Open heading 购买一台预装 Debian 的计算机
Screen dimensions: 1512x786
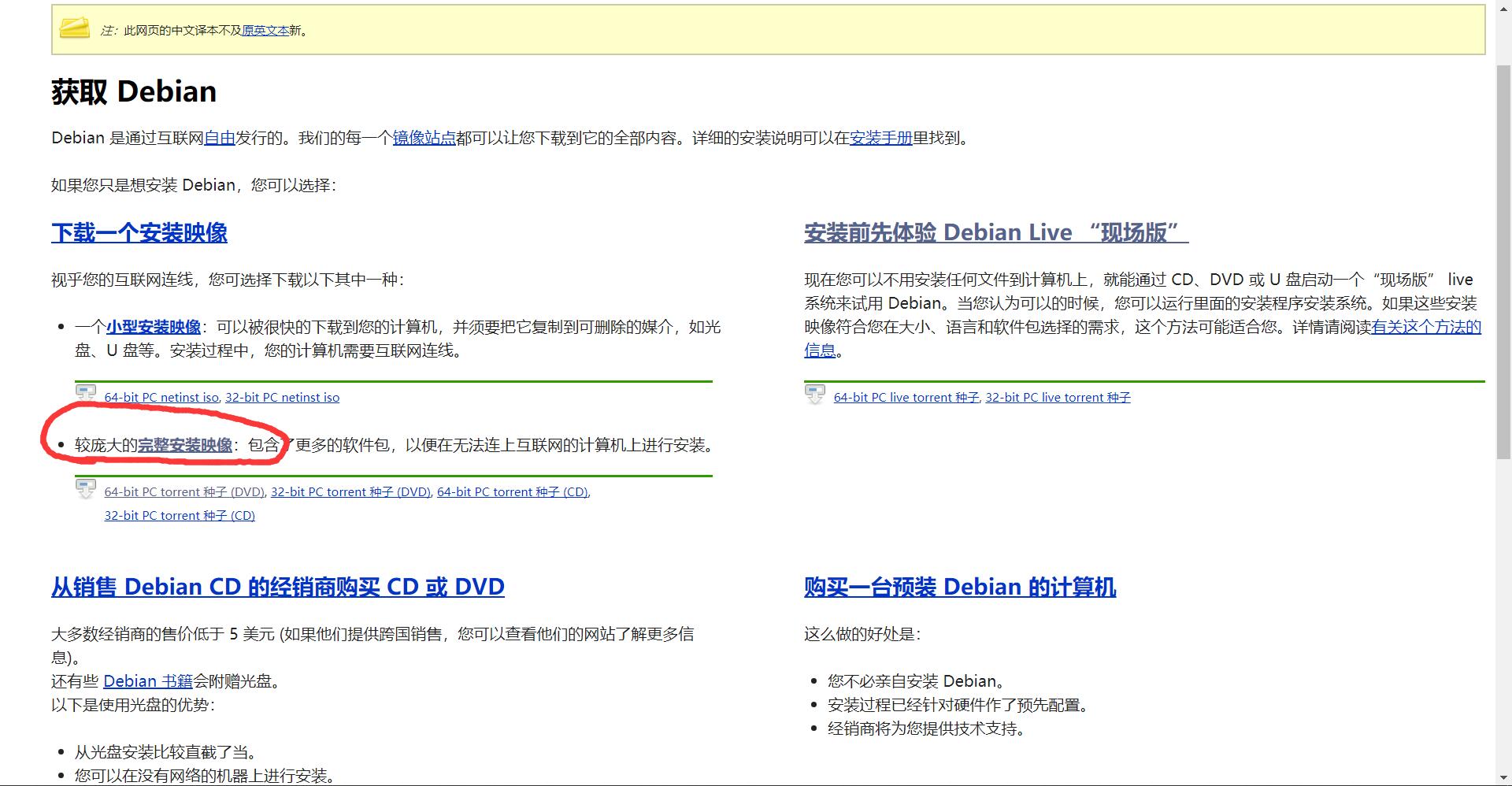tap(960, 587)
